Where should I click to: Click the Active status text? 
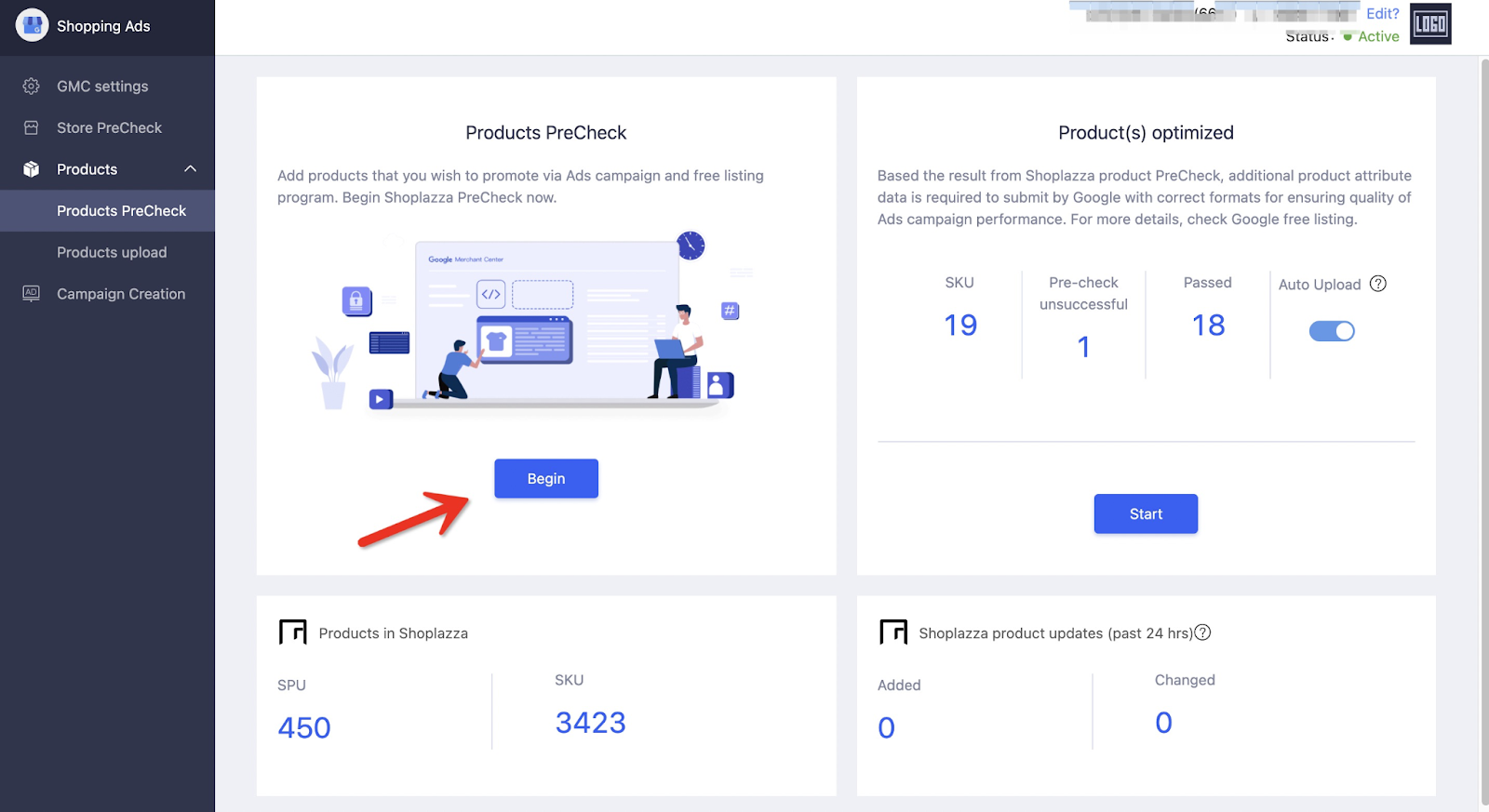(1378, 36)
